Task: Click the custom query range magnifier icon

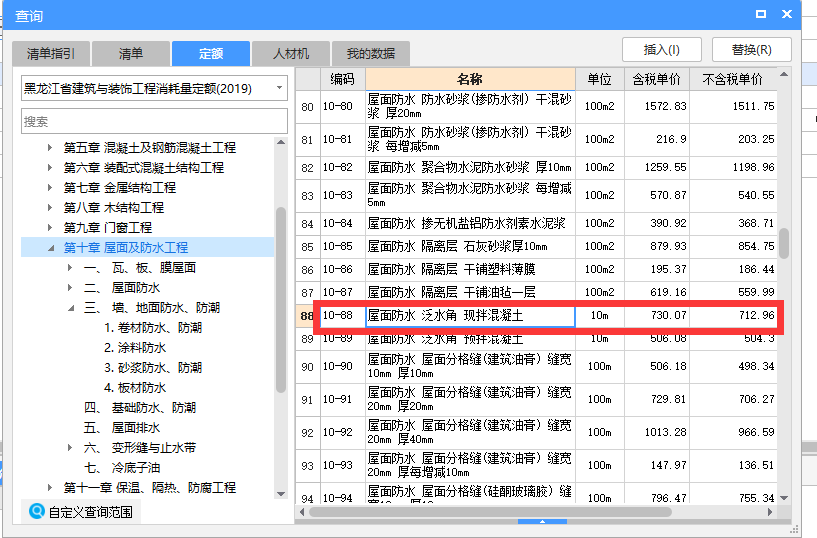Action: (36, 511)
